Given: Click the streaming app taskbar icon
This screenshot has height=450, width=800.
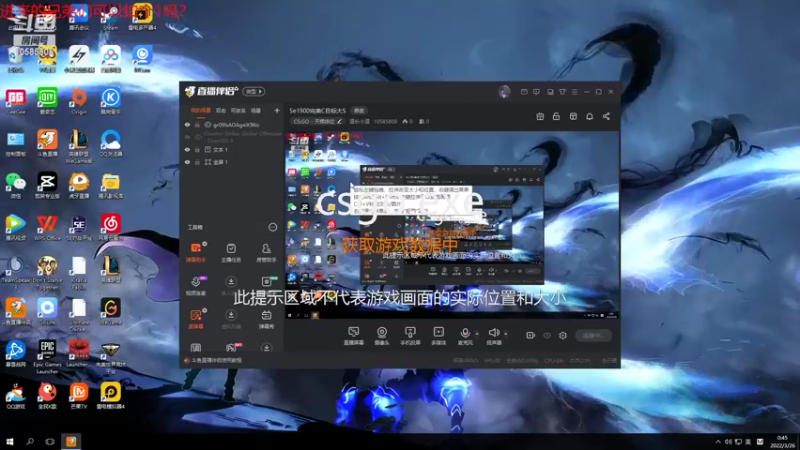Looking at the screenshot, I should (71, 441).
